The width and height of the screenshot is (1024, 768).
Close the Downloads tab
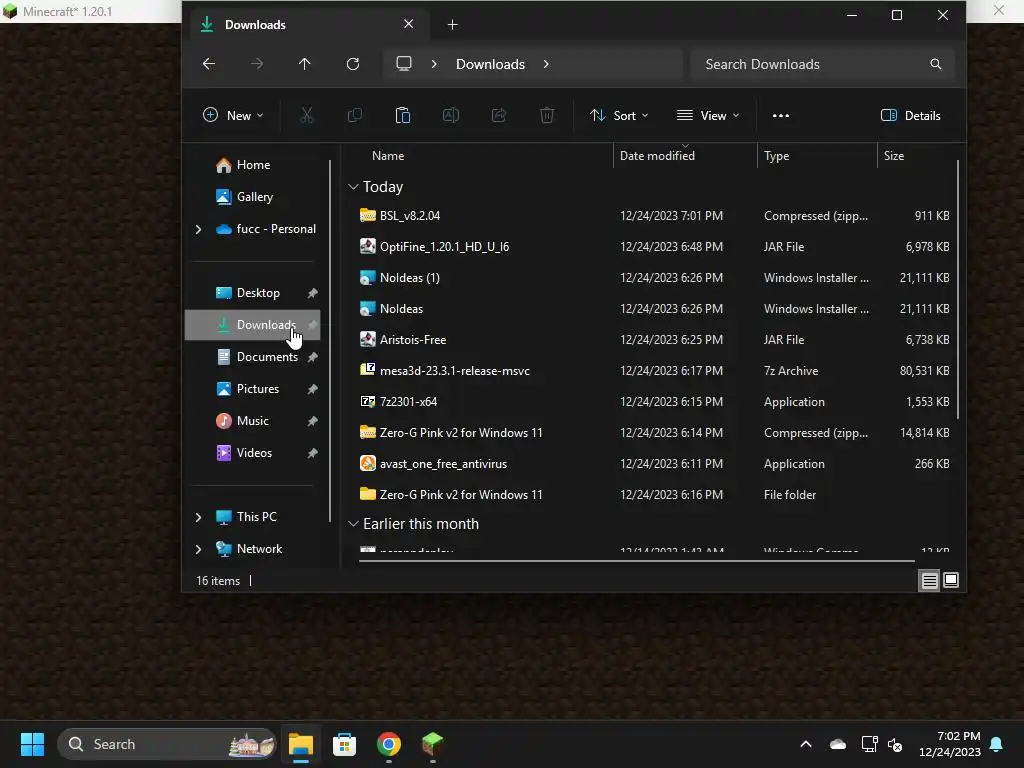tap(409, 24)
